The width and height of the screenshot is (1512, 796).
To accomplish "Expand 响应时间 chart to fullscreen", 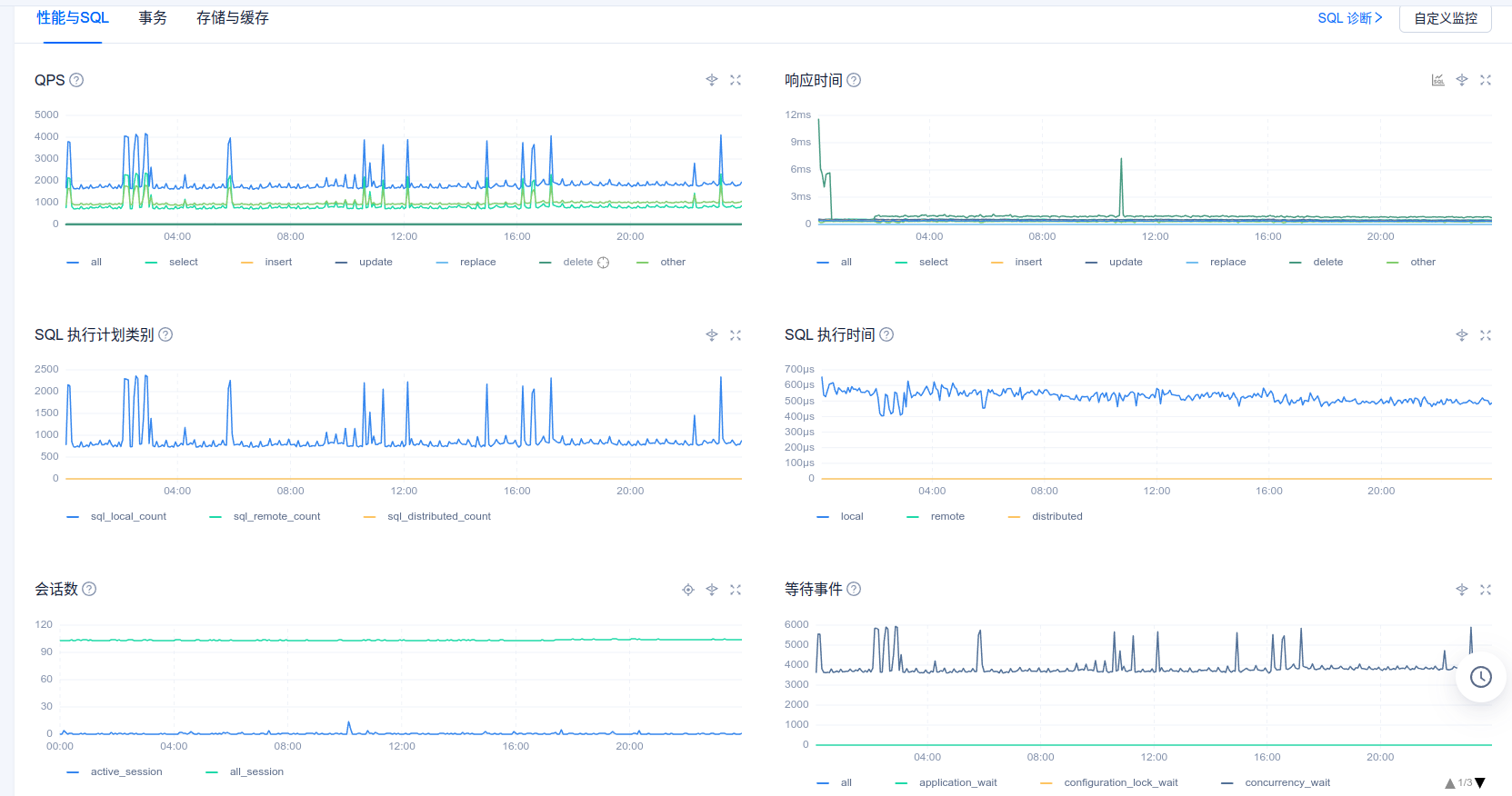I will pos(1486,80).
